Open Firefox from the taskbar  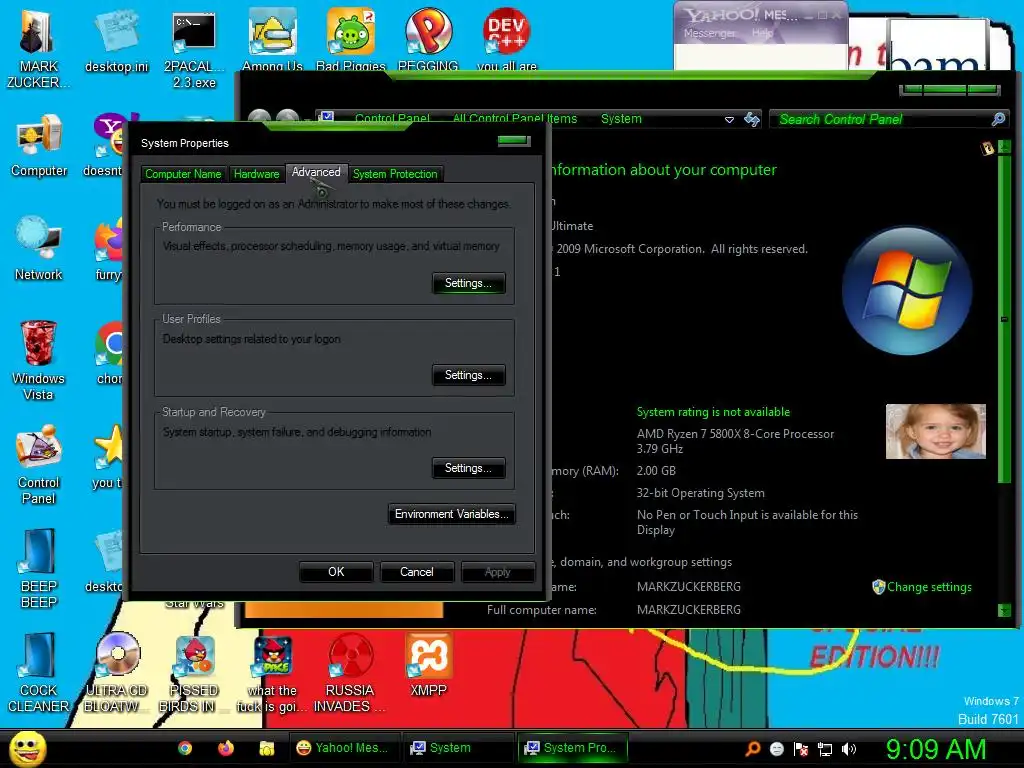click(226, 748)
